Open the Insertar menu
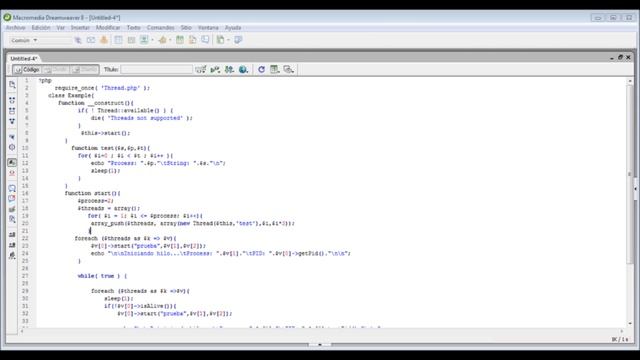Viewport: 640px width, 360px height. pyautogui.click(x=80, y=27)
